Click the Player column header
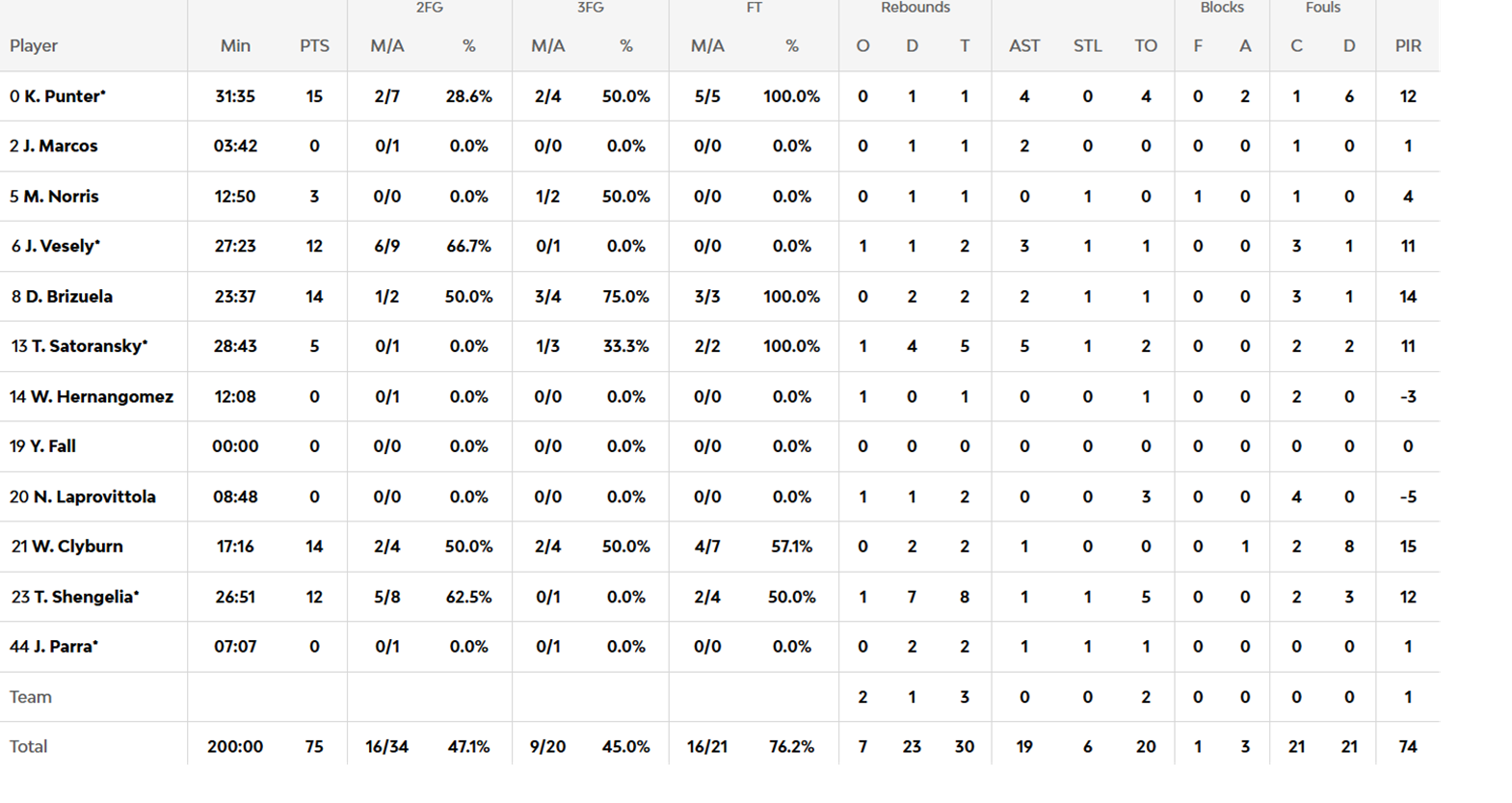 pos(34,45)
